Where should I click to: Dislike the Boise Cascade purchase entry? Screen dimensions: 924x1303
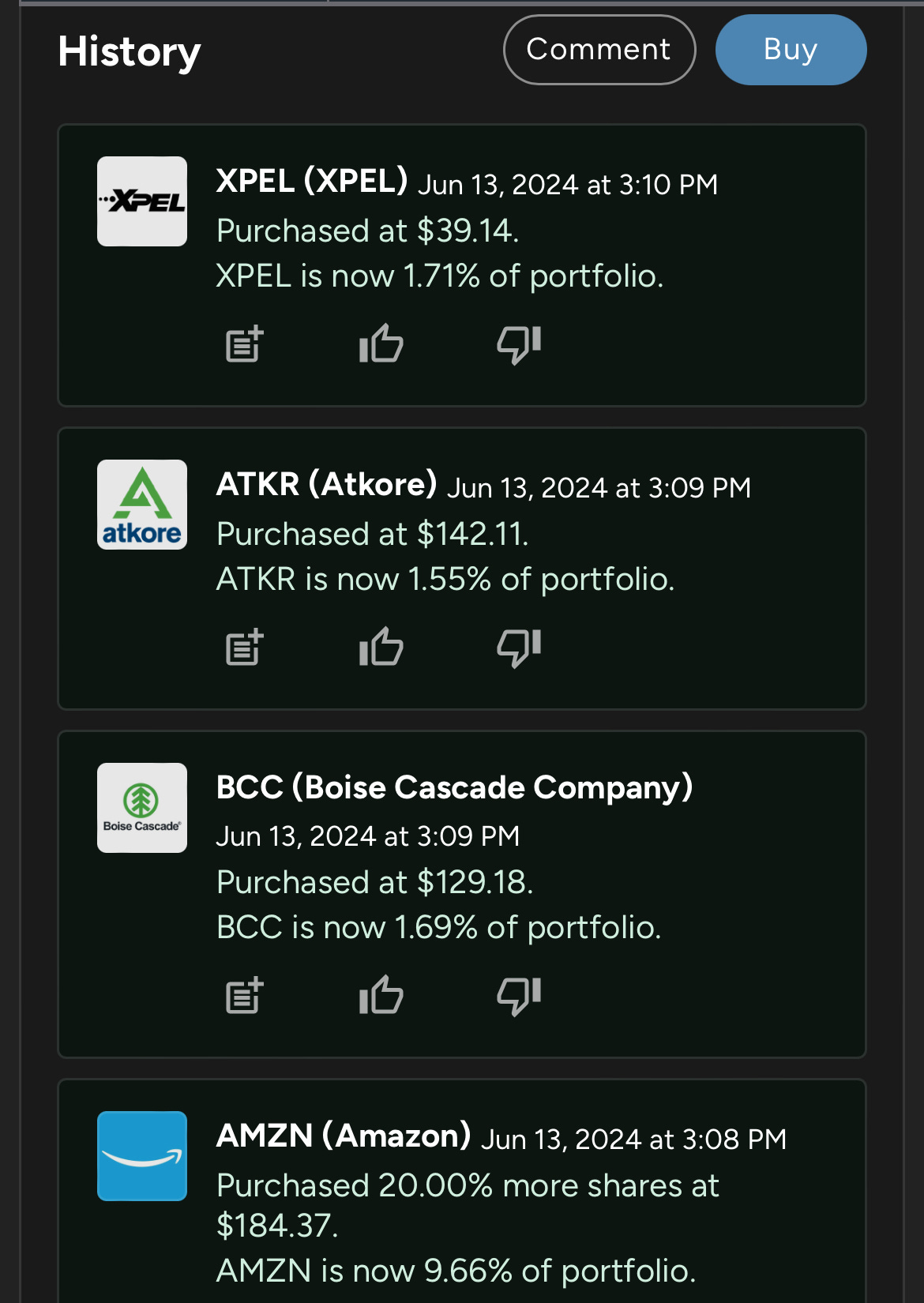pos(519,996)
